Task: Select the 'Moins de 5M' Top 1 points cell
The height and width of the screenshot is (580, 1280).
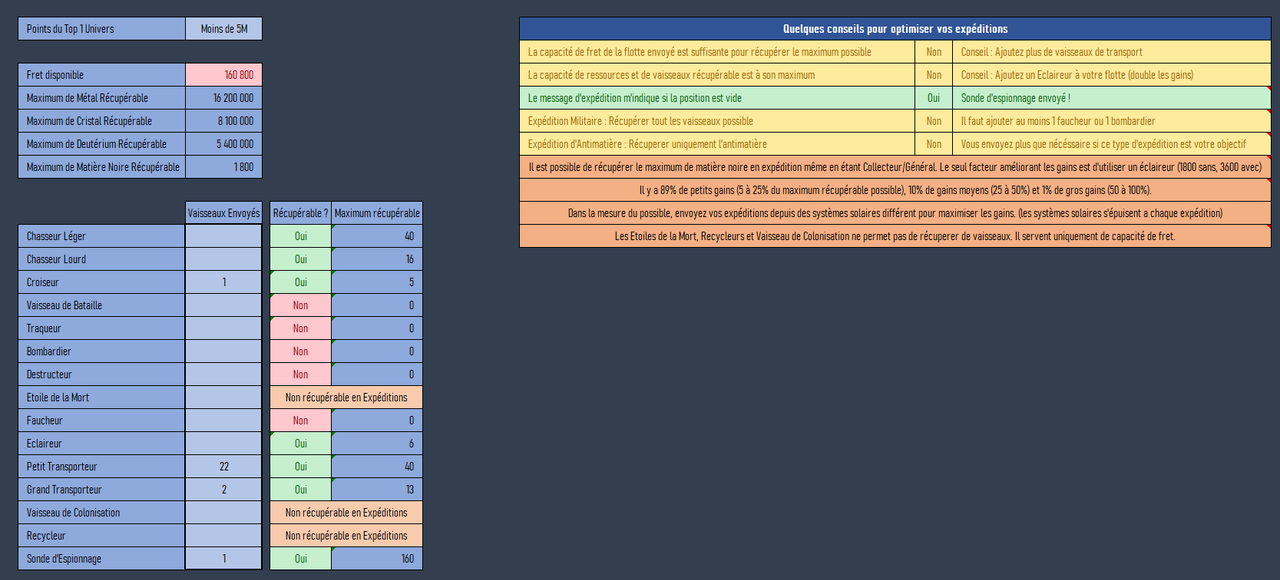Action: pos(224,29)
